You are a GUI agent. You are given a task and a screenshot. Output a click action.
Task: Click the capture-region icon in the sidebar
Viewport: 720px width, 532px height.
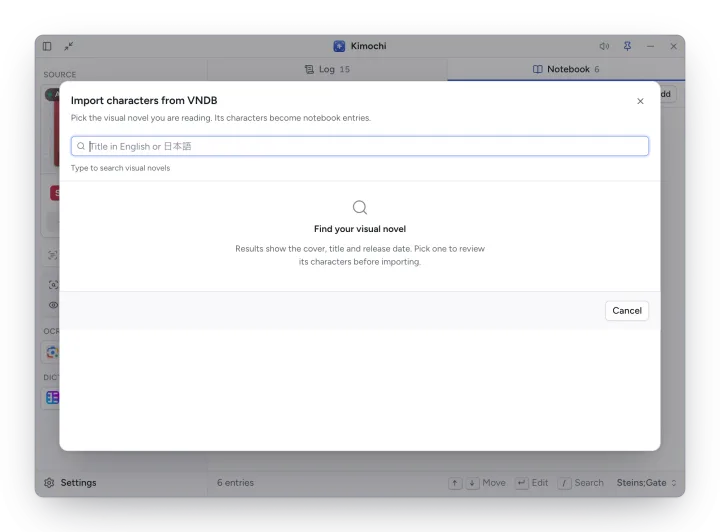point(53,285)
